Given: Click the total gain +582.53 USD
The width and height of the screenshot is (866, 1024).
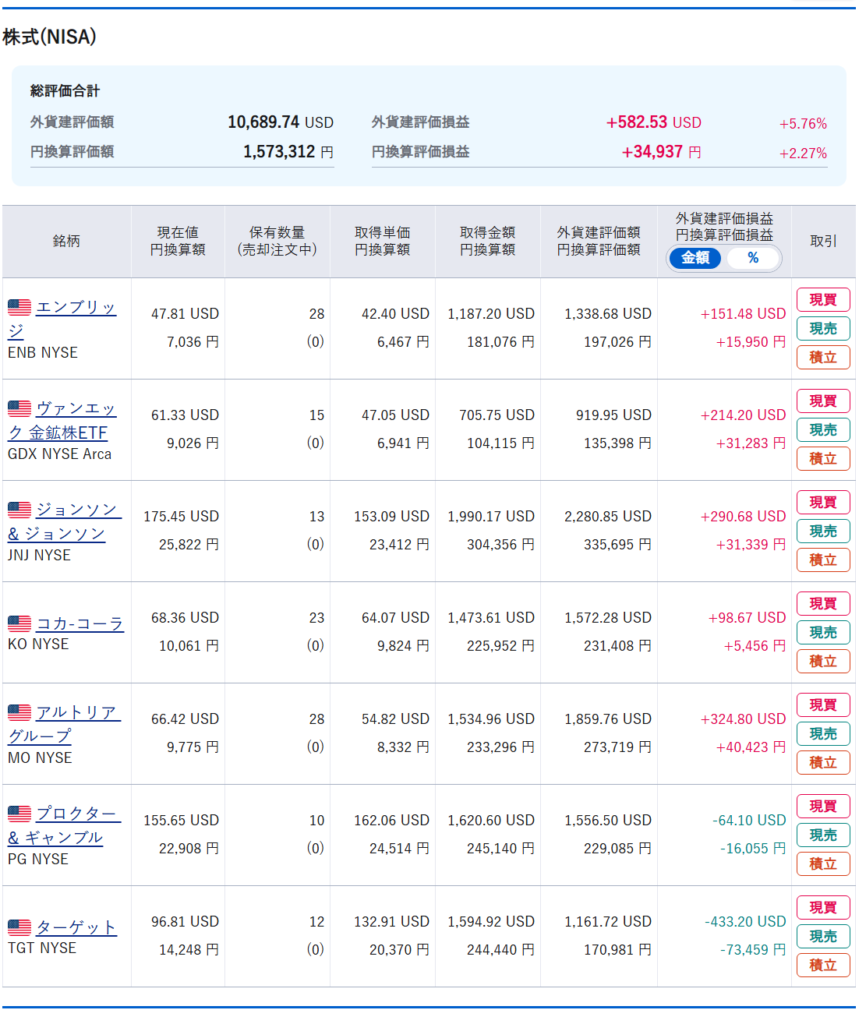Looking at the screenshot, I should (653, 122).
